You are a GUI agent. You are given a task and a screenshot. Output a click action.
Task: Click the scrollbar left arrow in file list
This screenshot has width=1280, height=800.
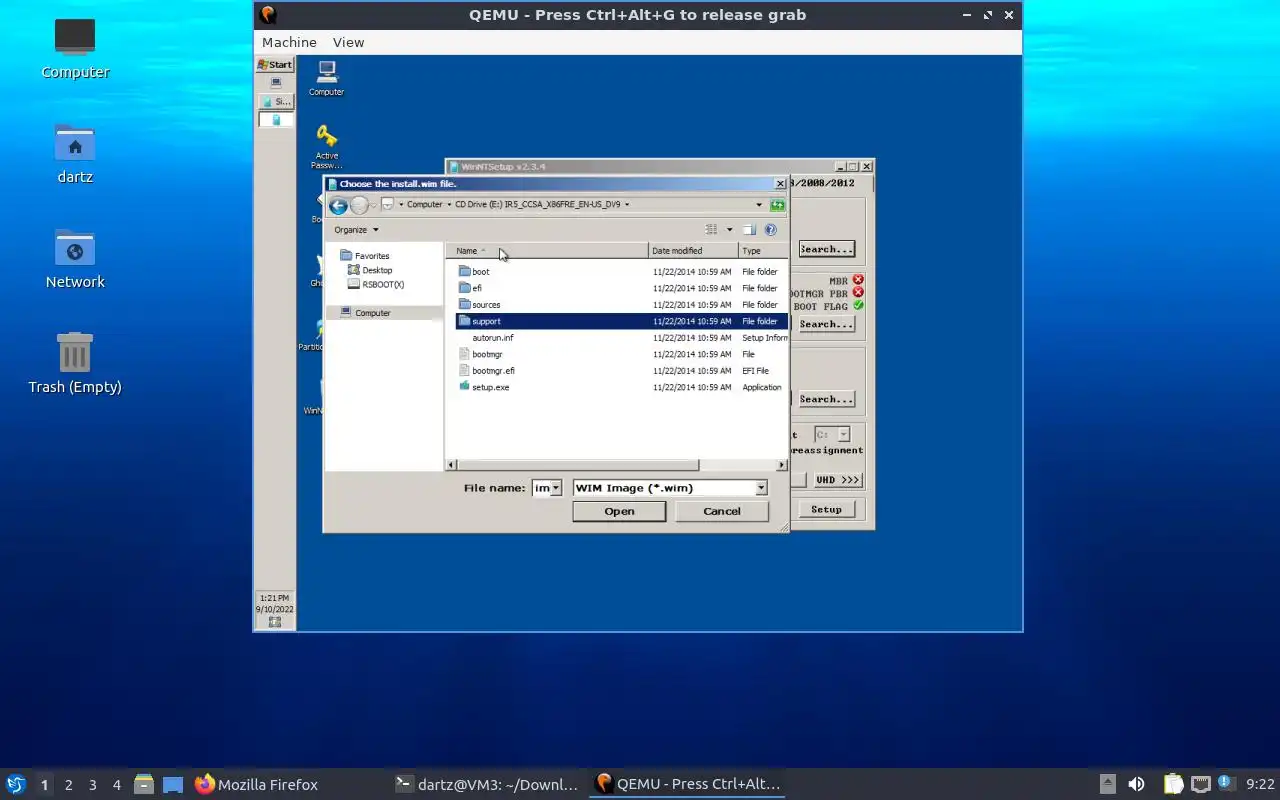tap(452, 465)
